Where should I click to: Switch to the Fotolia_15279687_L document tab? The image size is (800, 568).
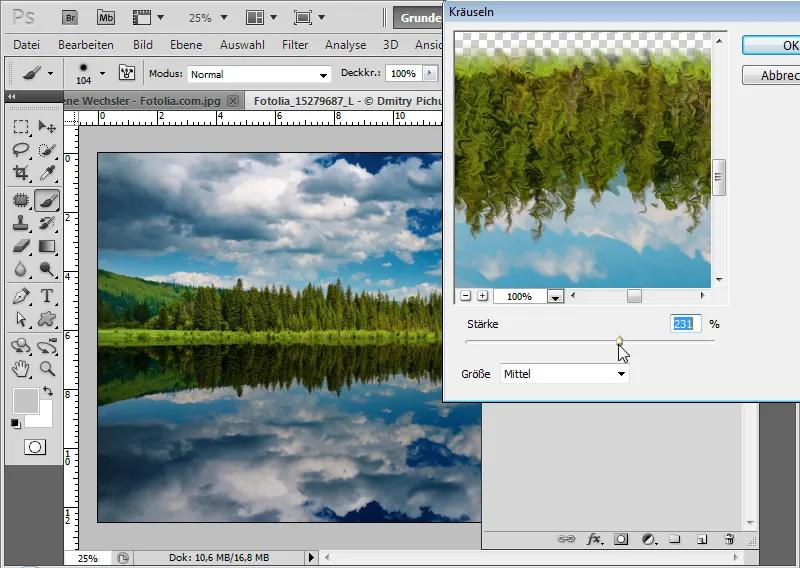click(x=347, y=101)
